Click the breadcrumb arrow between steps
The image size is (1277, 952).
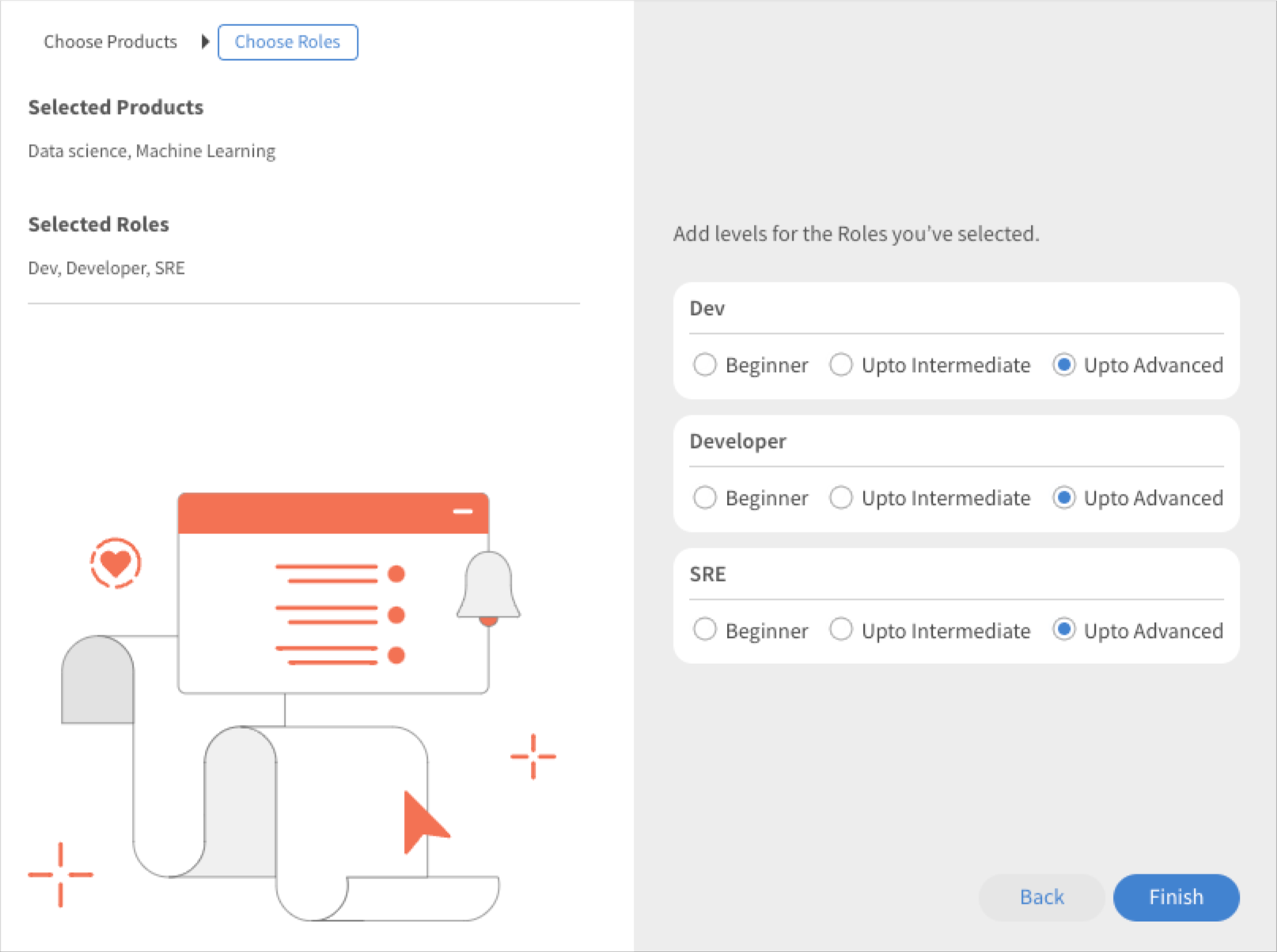(x=205, y=42)
